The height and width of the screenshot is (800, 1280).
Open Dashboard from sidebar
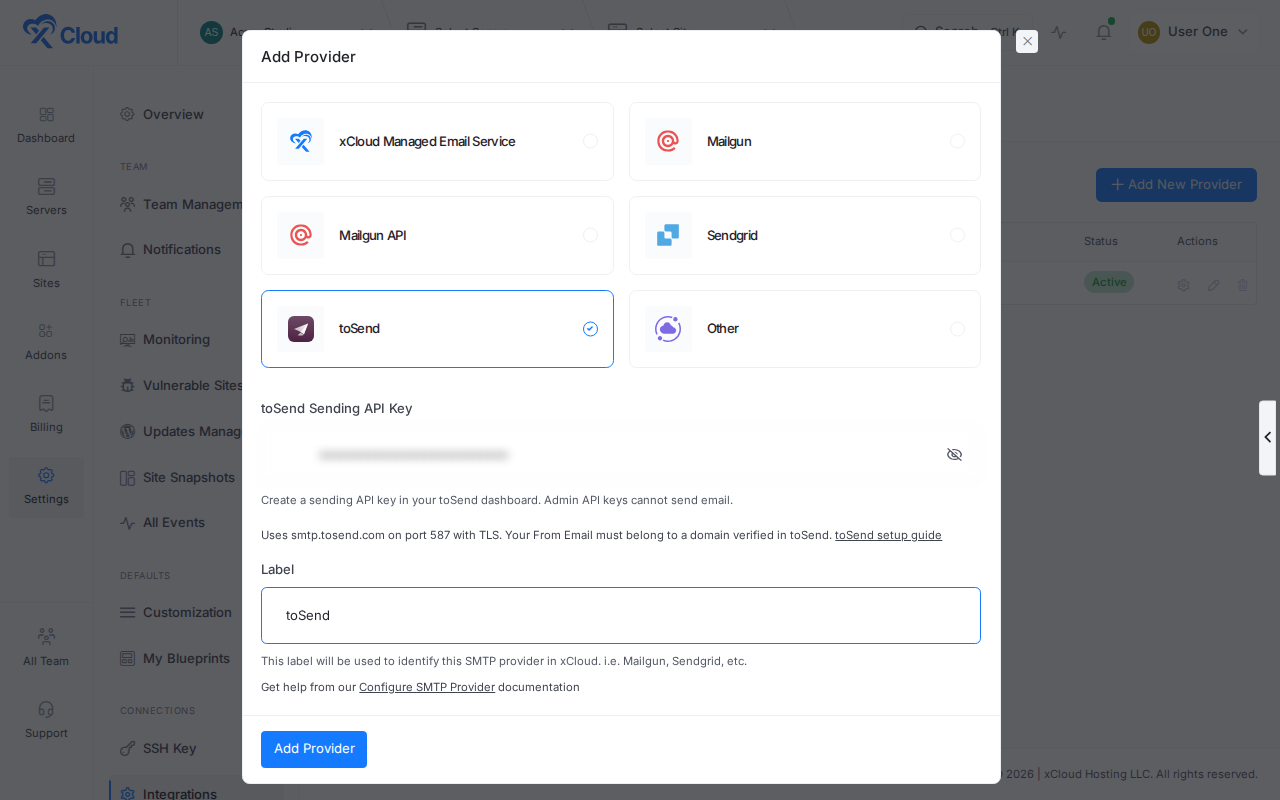click(x=46, y=125)
